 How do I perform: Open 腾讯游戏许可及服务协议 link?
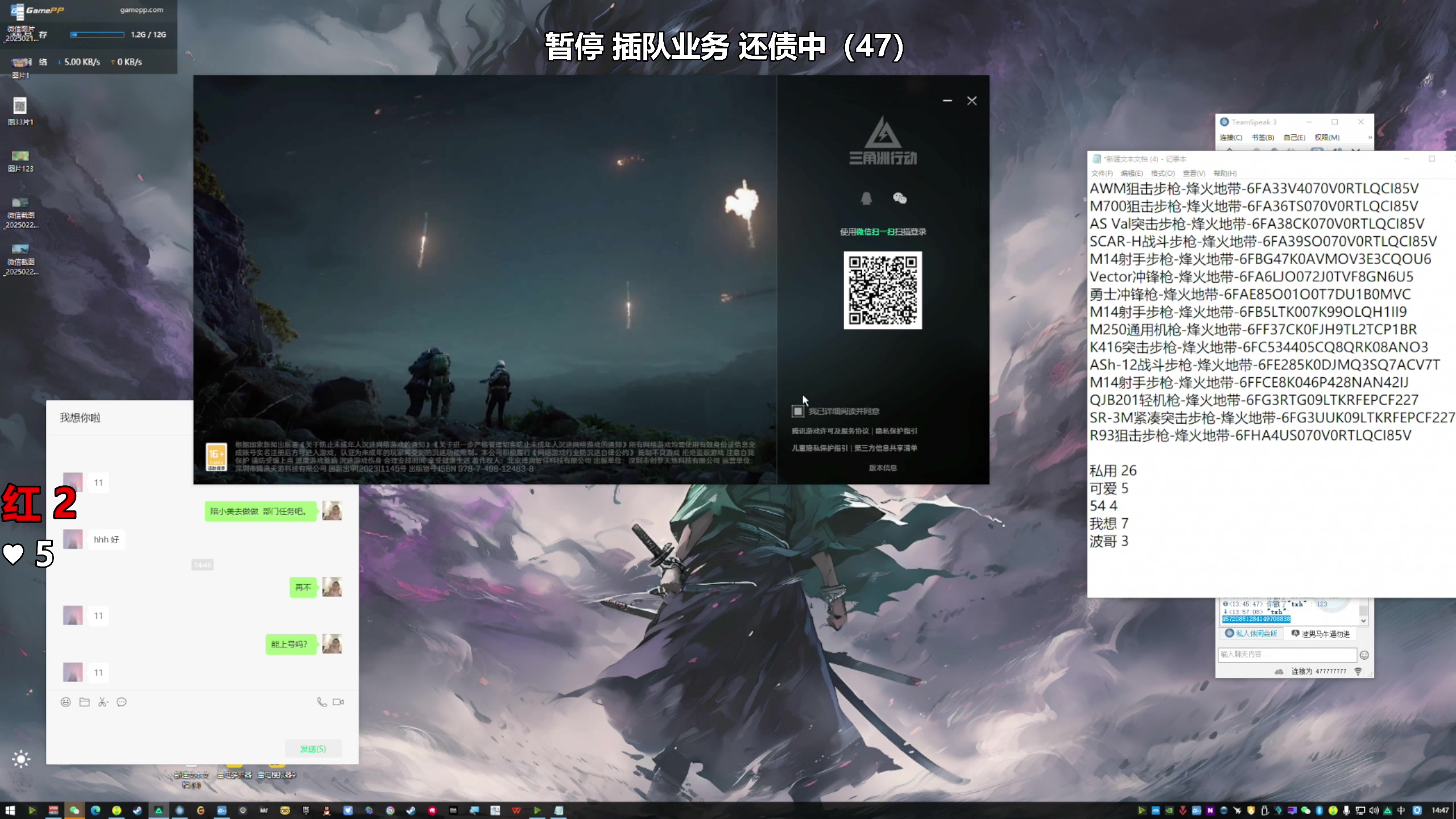[x=830, y=431]
